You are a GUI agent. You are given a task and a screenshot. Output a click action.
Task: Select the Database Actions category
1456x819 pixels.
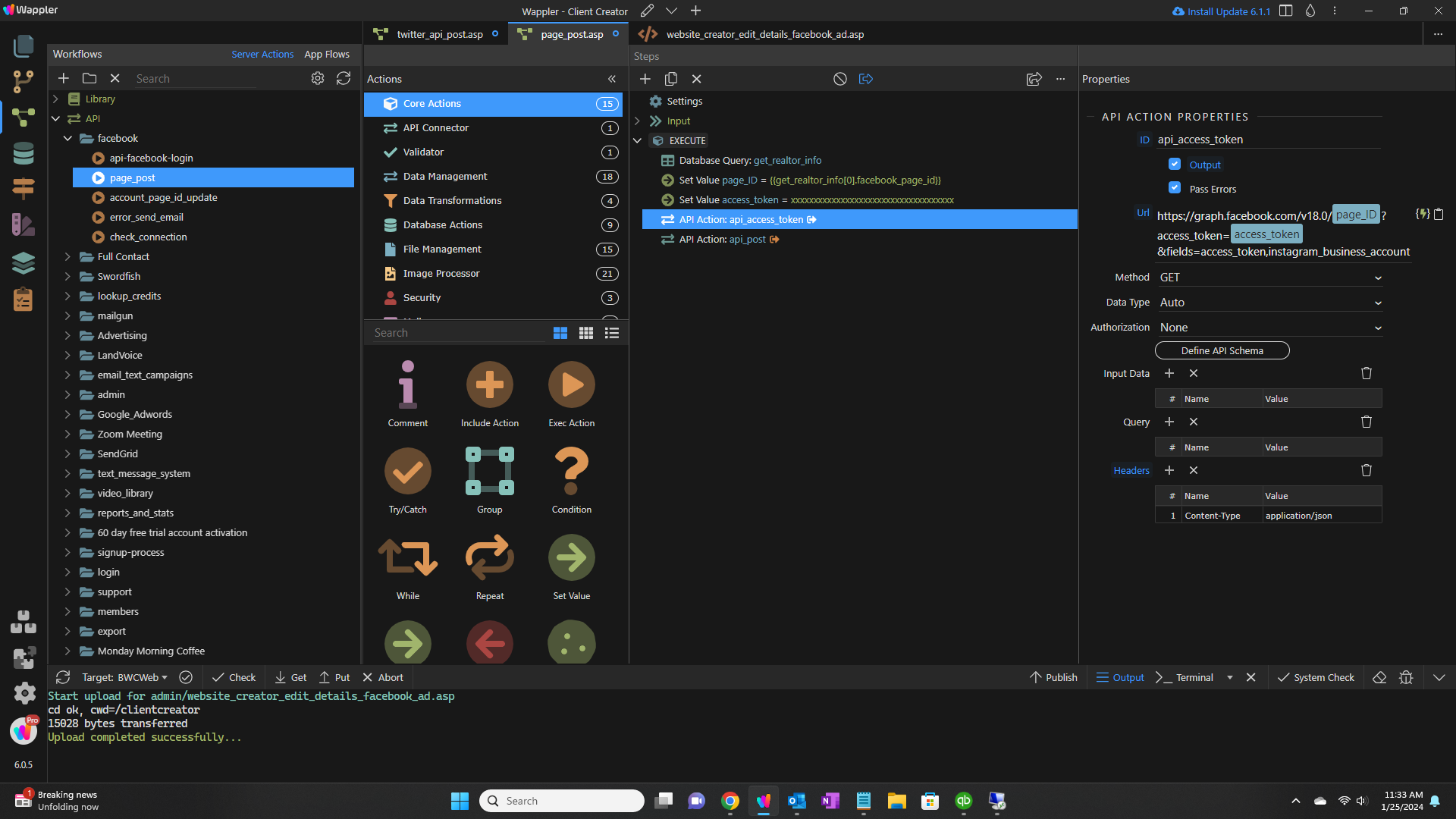click(493, 225)
